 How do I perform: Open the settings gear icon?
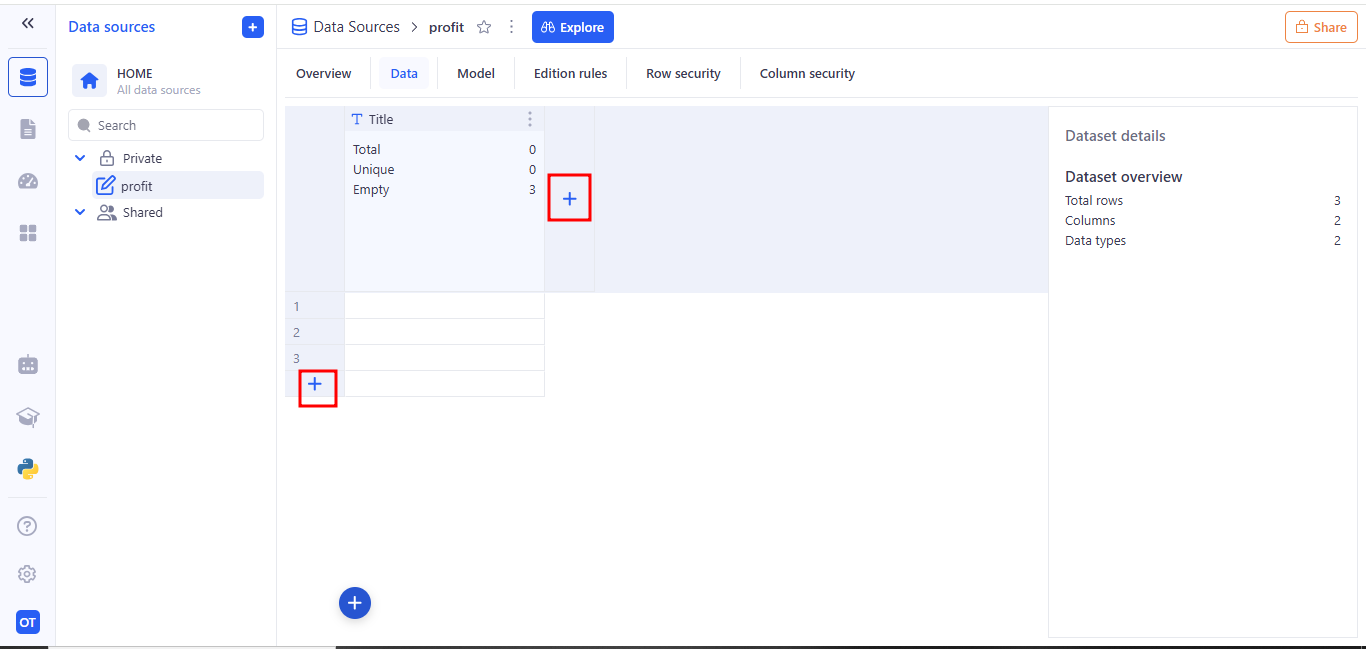pos(28,574)
